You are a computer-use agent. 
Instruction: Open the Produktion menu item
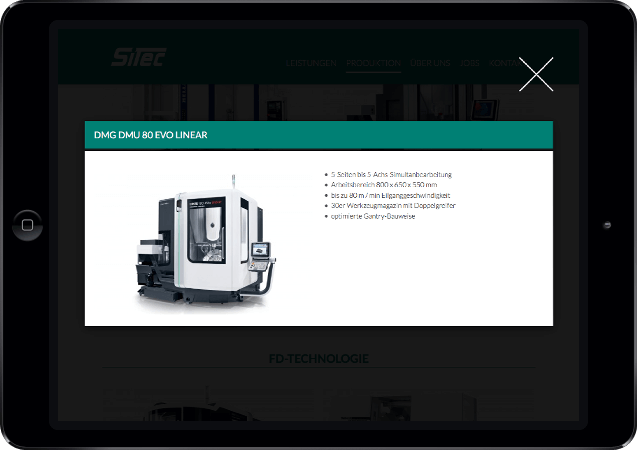click(373, 63)
